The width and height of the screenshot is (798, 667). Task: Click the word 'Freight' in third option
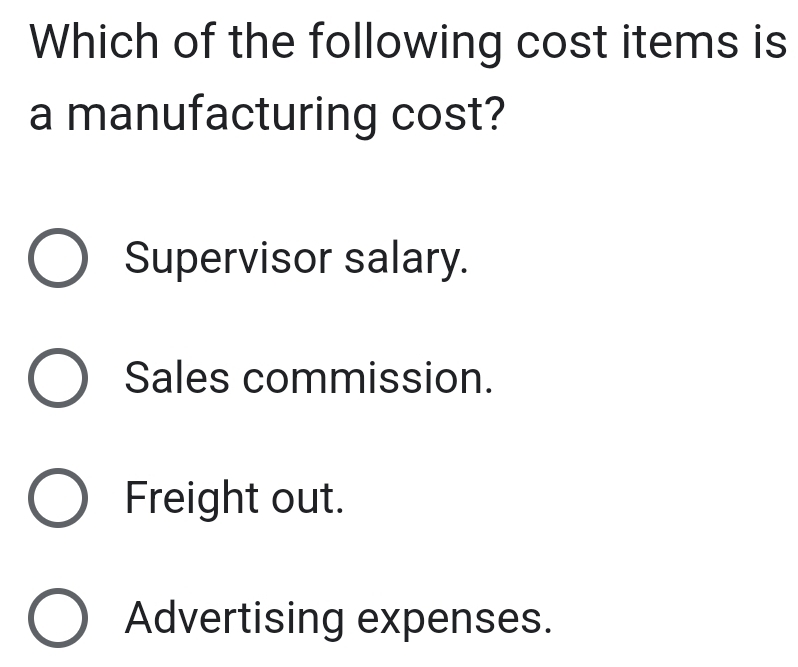point(192,499)
